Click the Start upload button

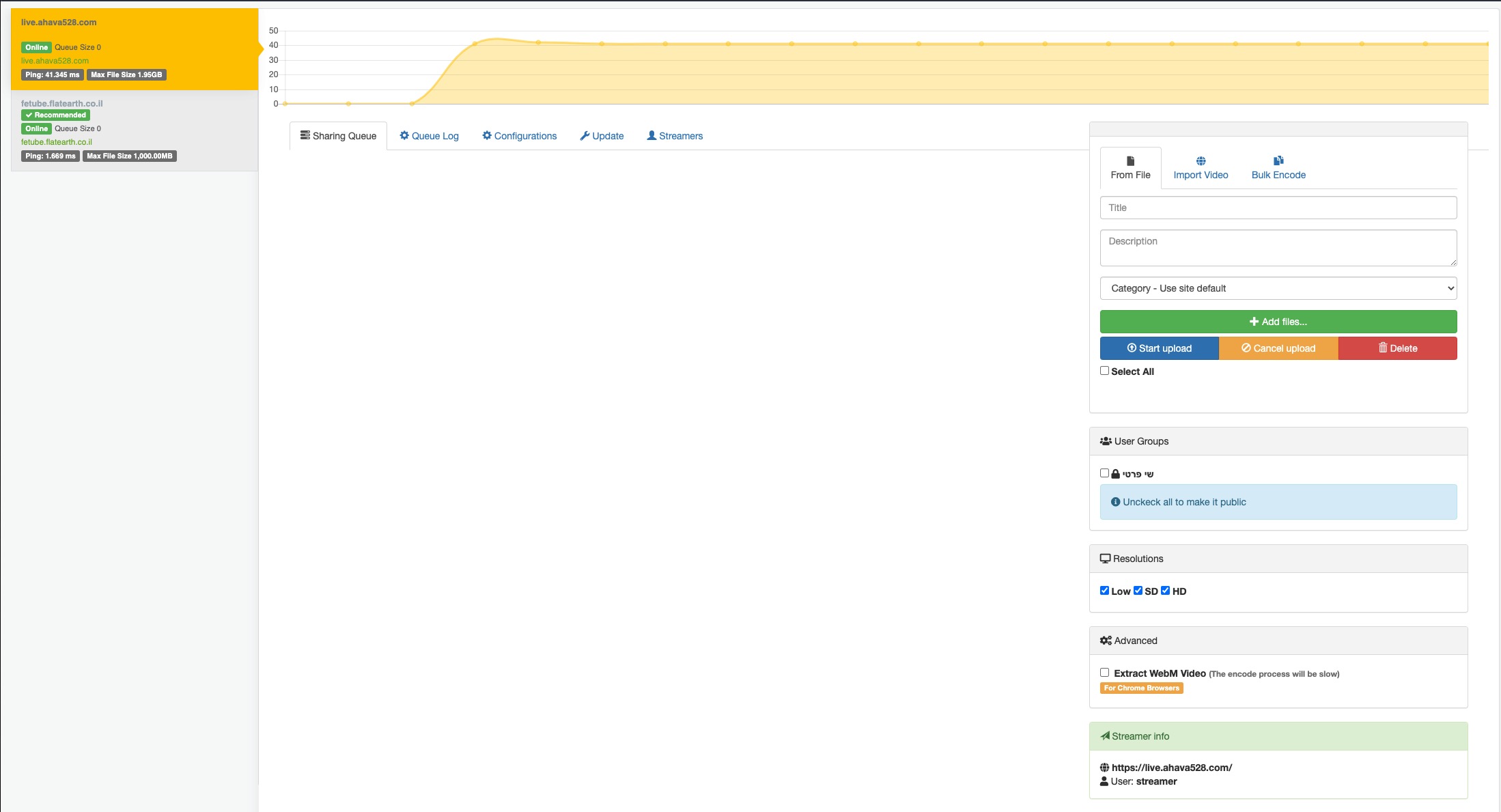click(x=1159, y=348)
